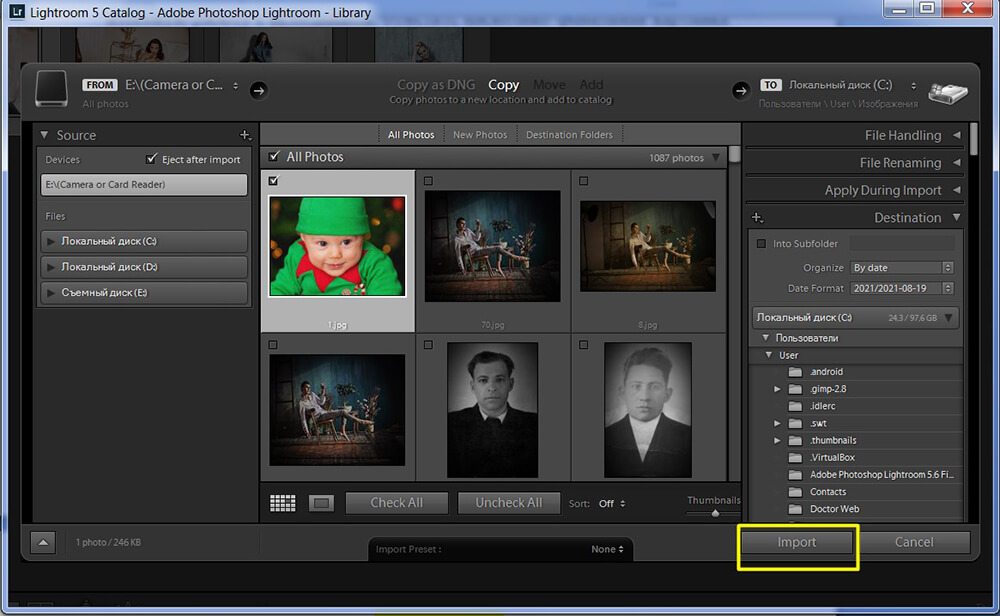Screen dimensions: 1000x616
Task: Select the Copy as DNG option
Action: 436,85
